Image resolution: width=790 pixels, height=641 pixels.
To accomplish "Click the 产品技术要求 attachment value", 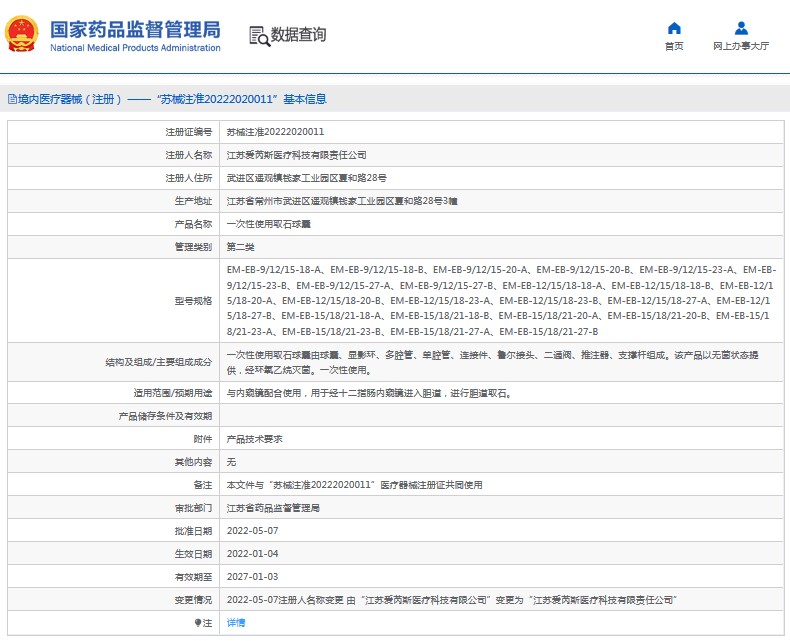I will pyautogui.click(x=254, y=439).
